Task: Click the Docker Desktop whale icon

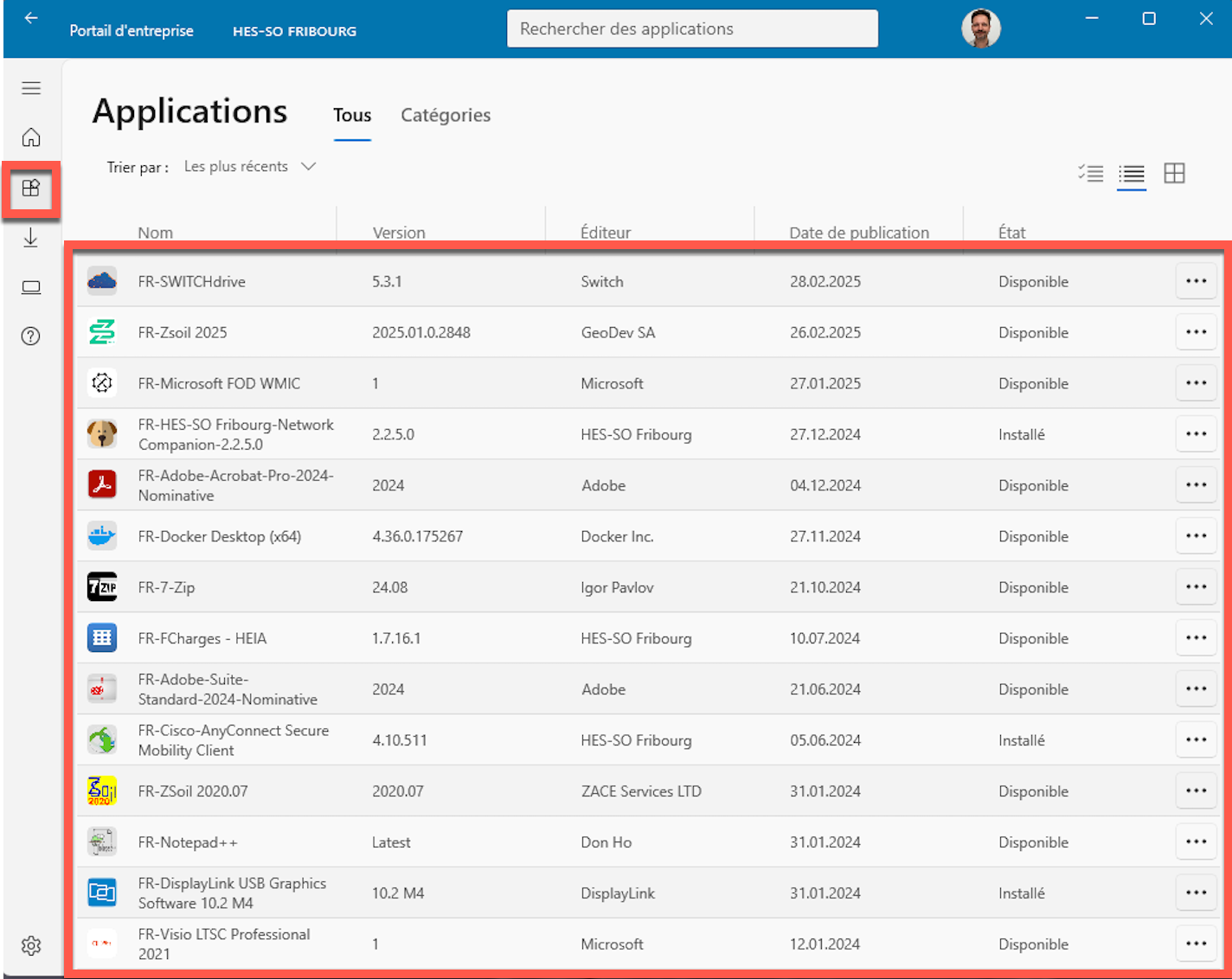Action: tap(102, 536)
